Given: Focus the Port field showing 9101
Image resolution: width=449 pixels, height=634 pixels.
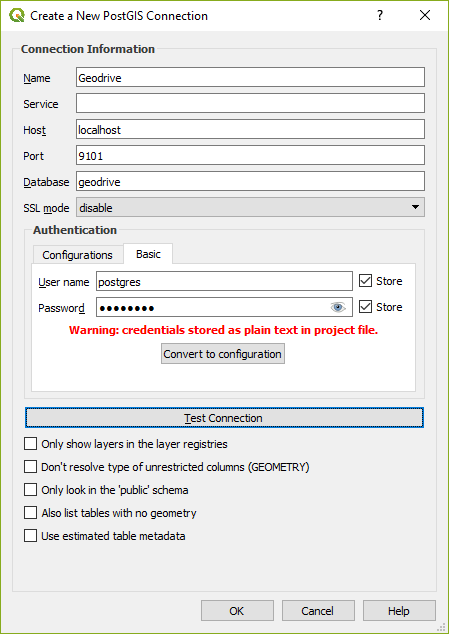Looking at the screenshot, I should 250,156.
